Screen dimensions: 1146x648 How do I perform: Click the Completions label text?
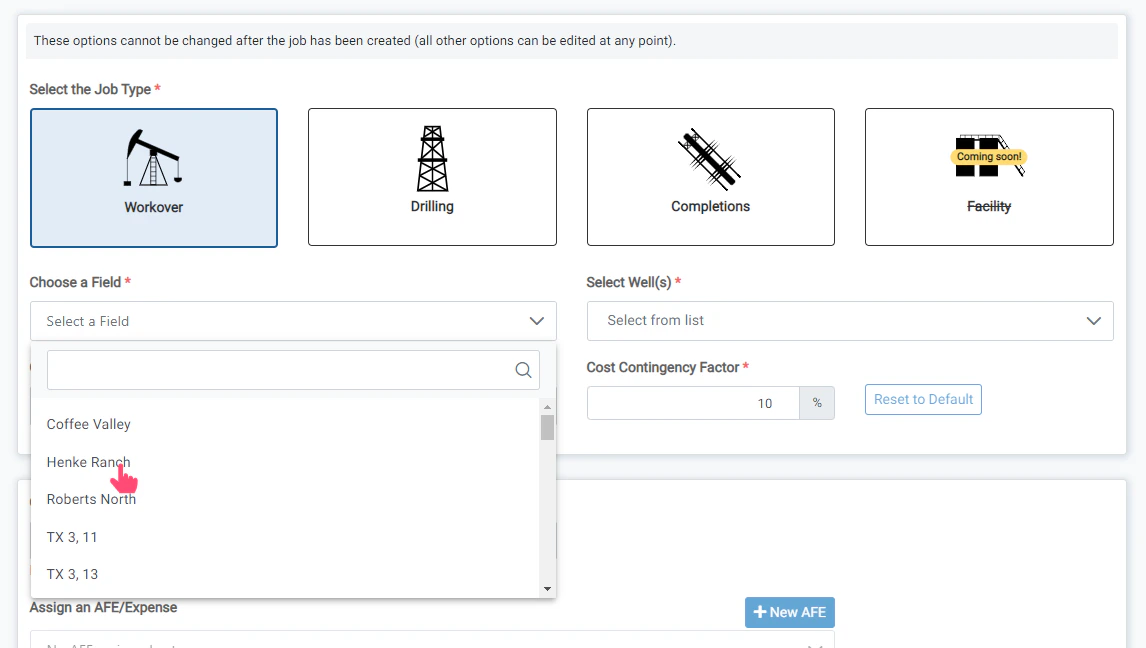[x=710, y=207]
